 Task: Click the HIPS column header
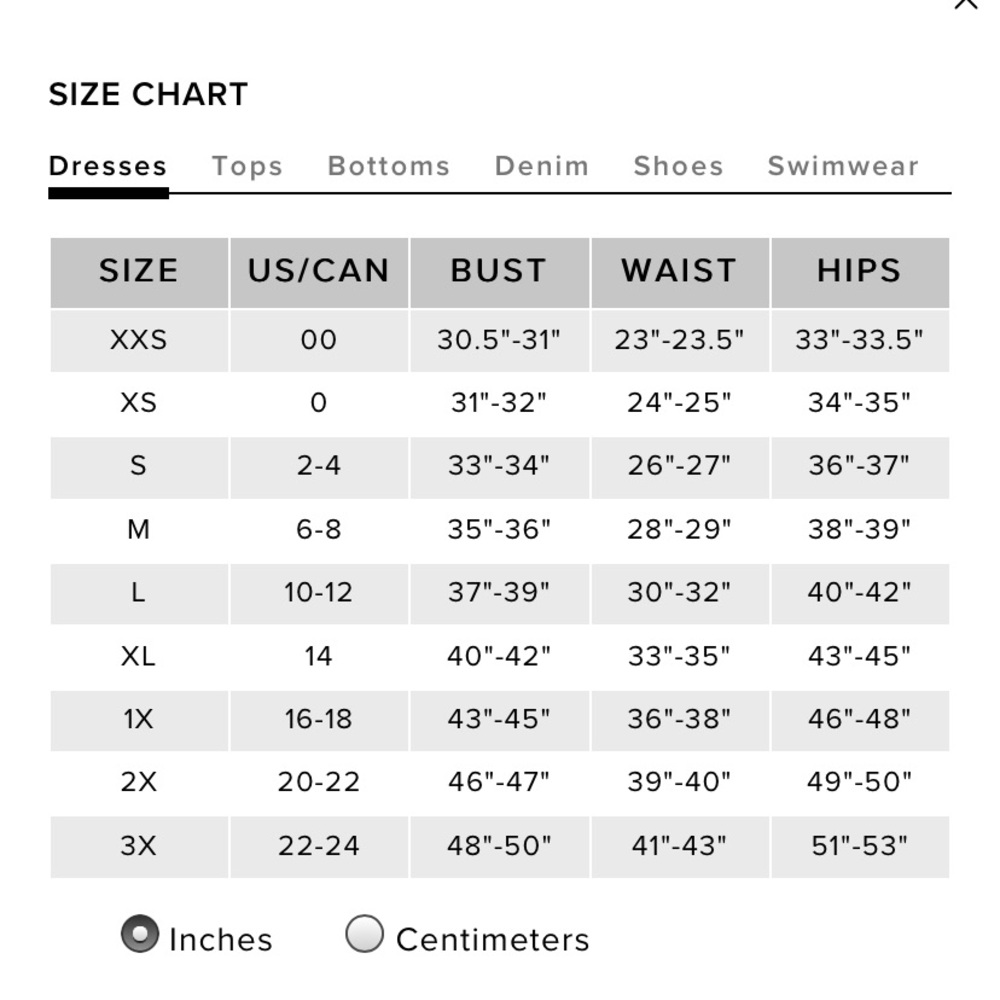tap(860, 272)
